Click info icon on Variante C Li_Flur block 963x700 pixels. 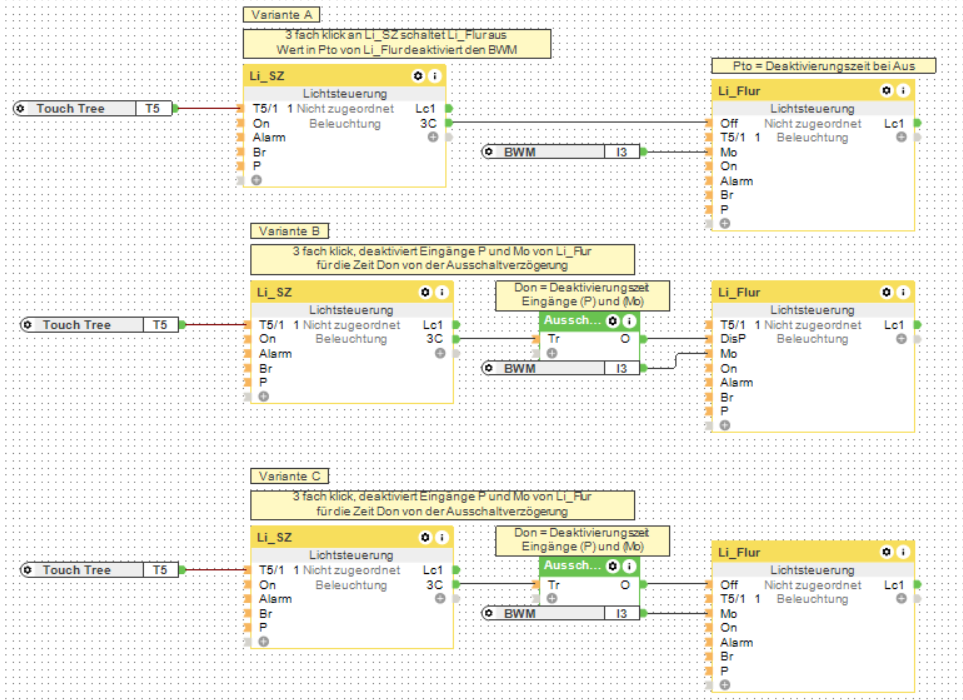[903, 552]
